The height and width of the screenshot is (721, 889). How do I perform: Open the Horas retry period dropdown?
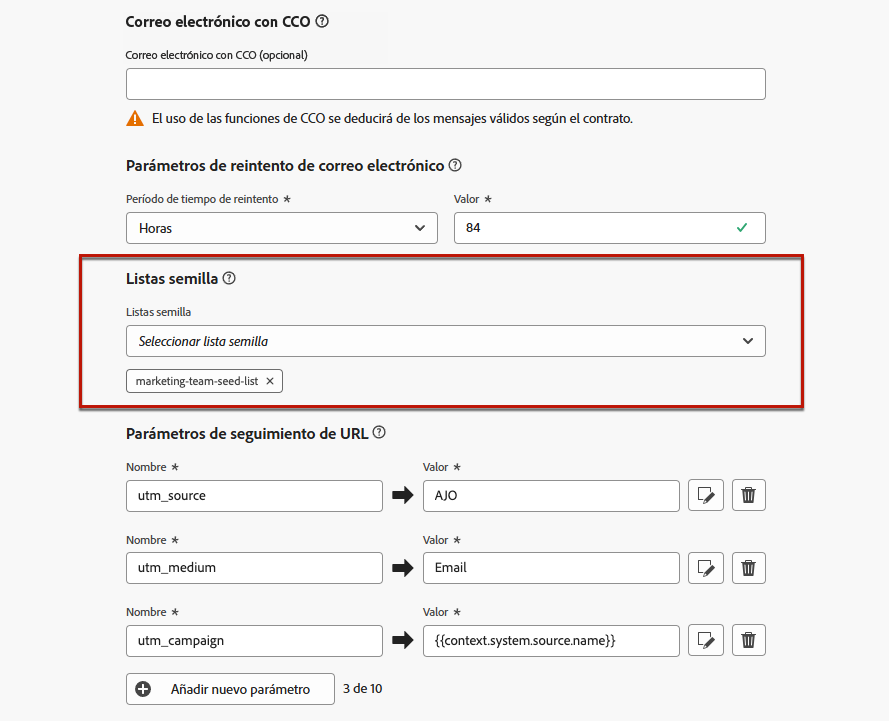[282, 228]
